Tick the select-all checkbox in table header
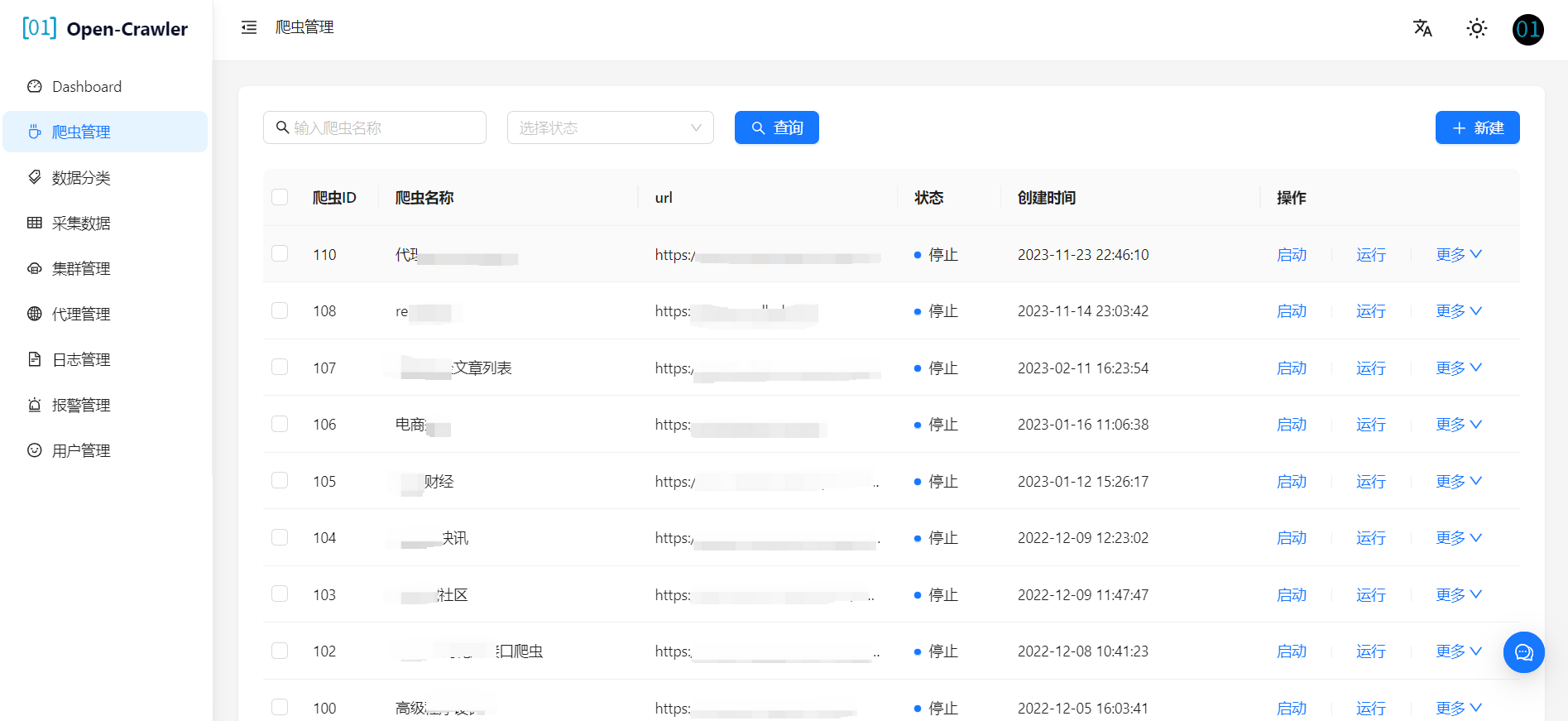 [280, 197]
